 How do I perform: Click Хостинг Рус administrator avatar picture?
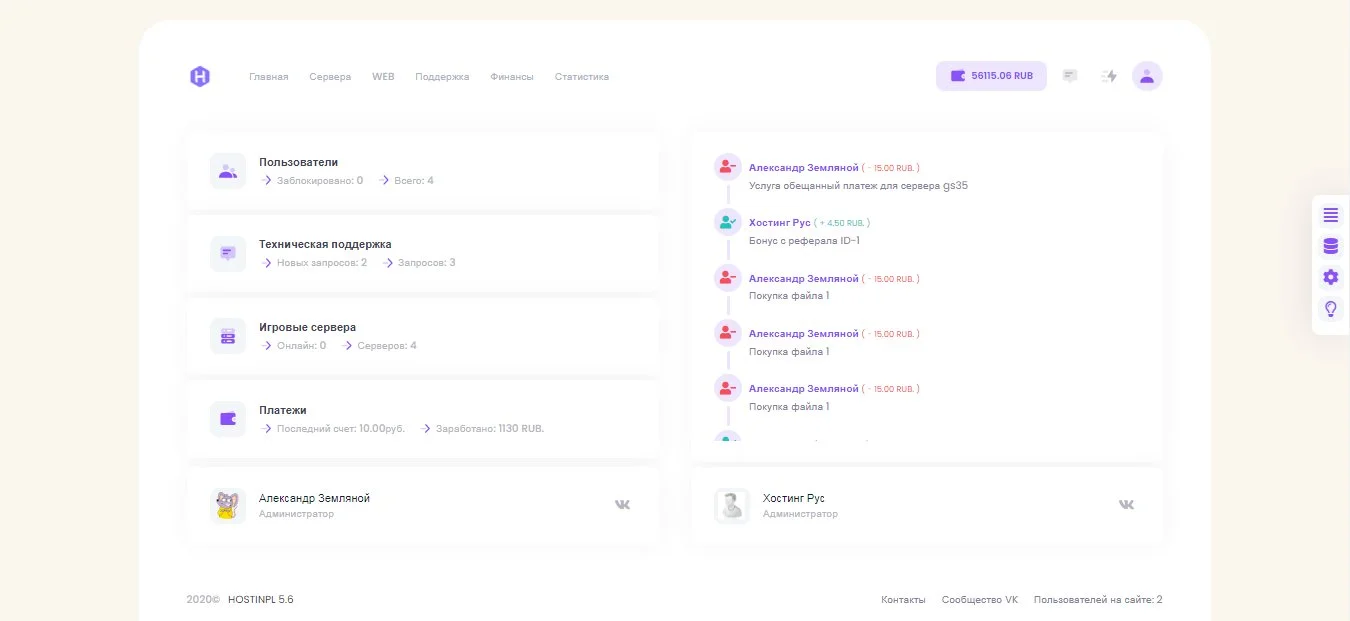click(732, 506)
